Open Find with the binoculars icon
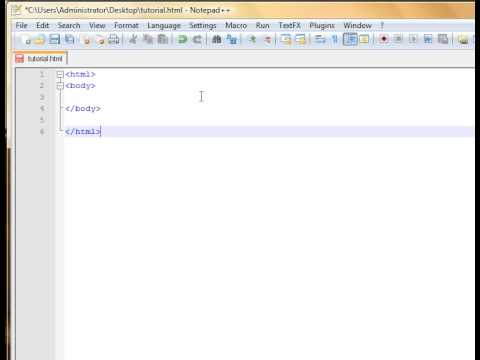Viewport: 480px width, 360px height. coord(217,40)
